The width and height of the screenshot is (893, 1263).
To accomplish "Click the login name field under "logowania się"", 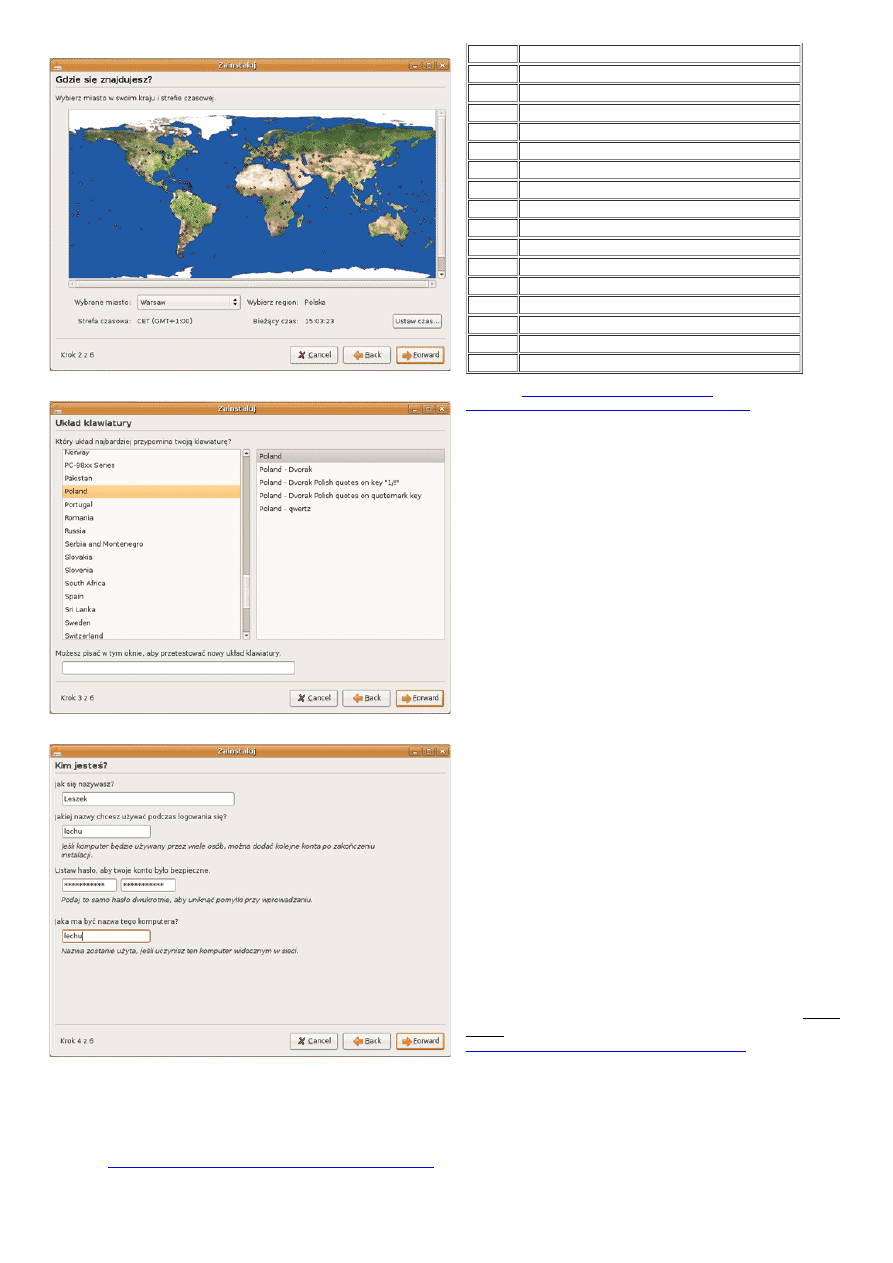I will click(x=106, y=831).
